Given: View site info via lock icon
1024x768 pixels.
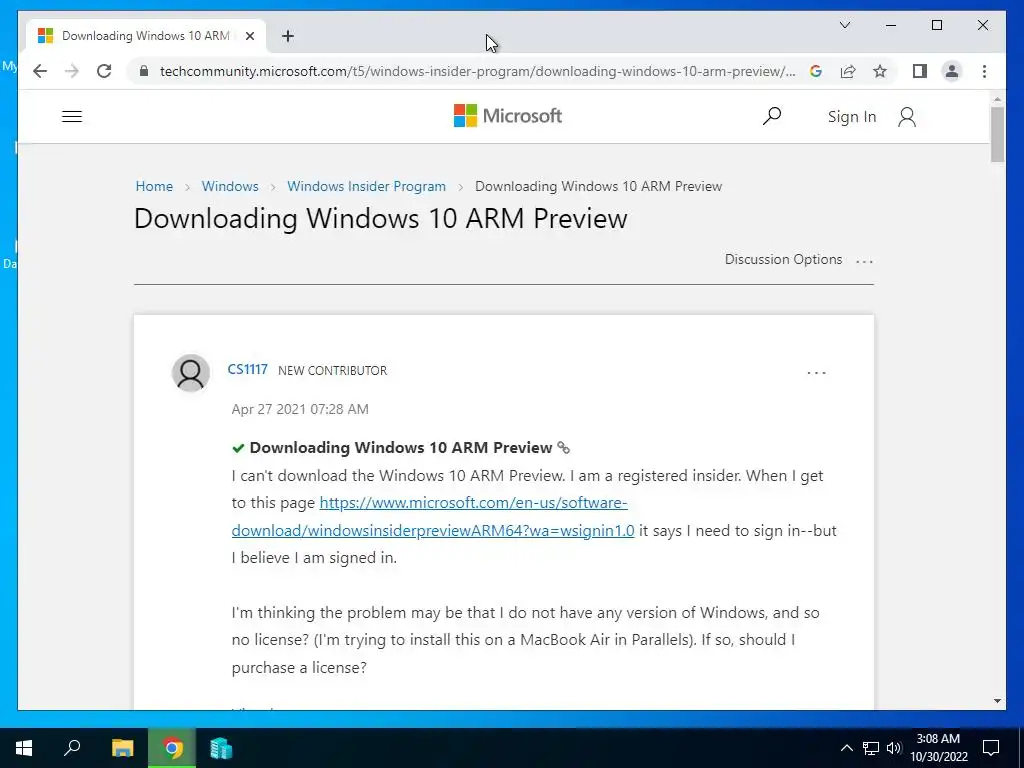Looking at the screenshot, I should click(x=144, y=71).
